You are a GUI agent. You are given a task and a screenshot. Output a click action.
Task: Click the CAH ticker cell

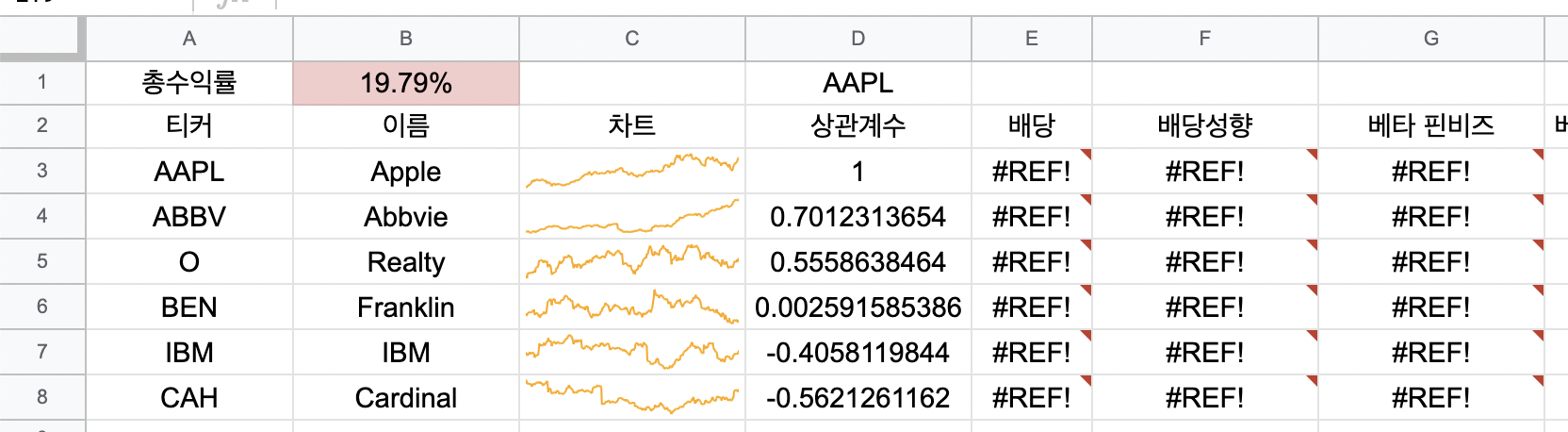click(x=189, y=397)
